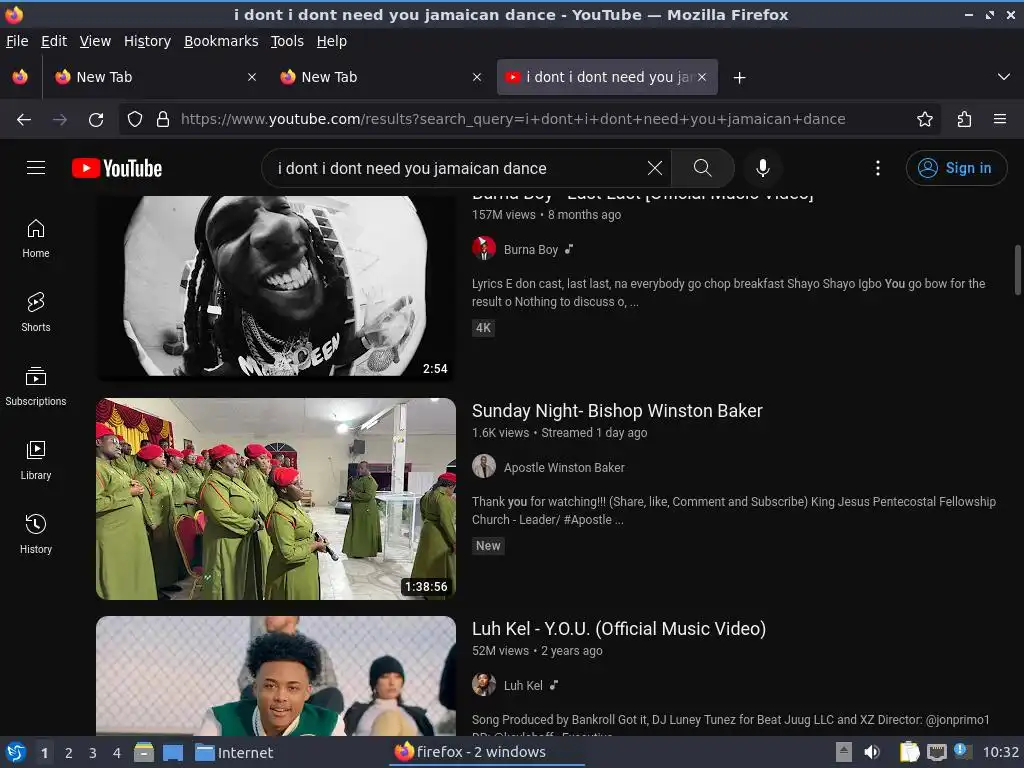This screenshot has height=768, width=1024.
Task: Open Library in the sidebar
Action: coord(36,460)
